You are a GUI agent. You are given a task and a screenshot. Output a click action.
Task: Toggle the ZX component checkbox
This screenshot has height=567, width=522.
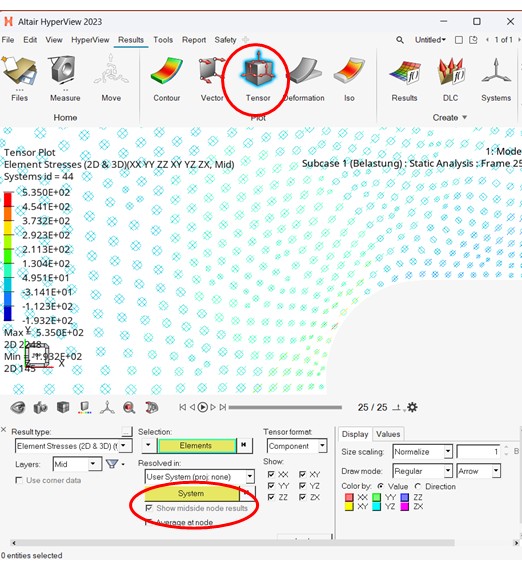pyautogui.click(x=303, y=497)
